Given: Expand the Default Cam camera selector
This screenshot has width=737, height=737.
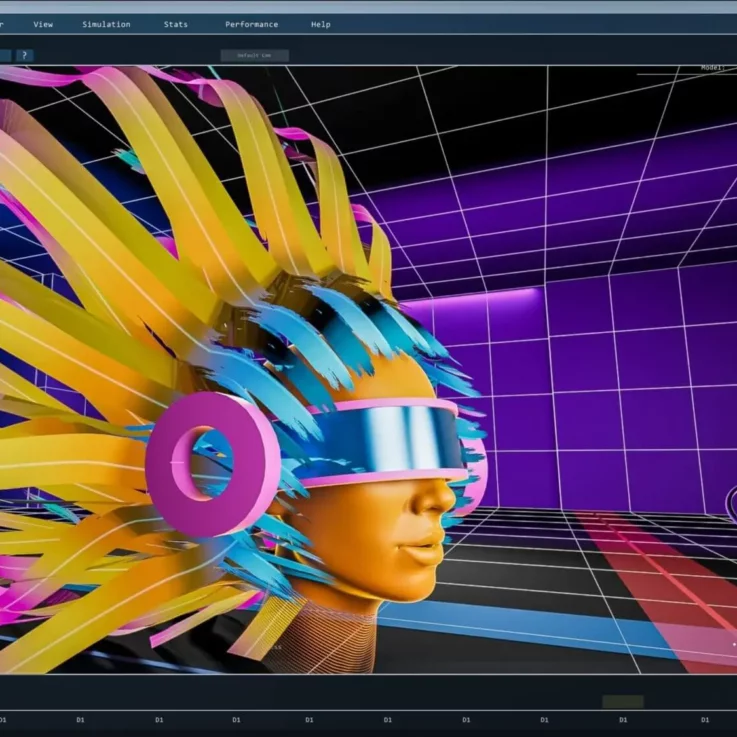Looking at the screenshot, I should tap(254, 56).
